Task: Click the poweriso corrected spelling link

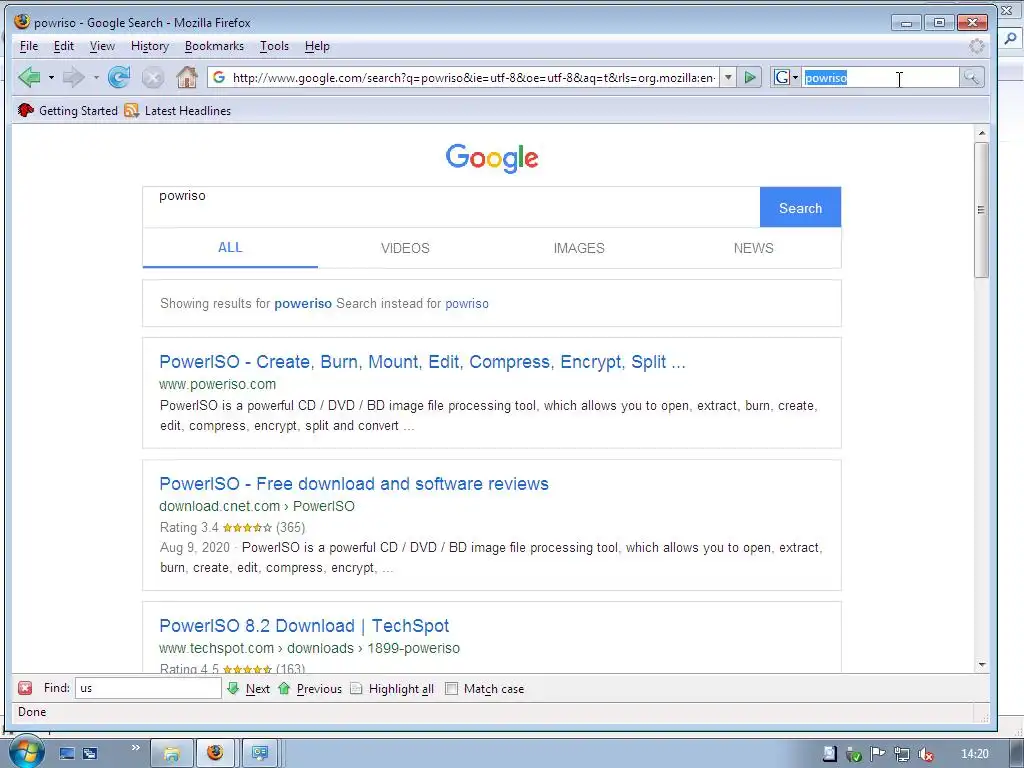Action: [x=303, y=304]
